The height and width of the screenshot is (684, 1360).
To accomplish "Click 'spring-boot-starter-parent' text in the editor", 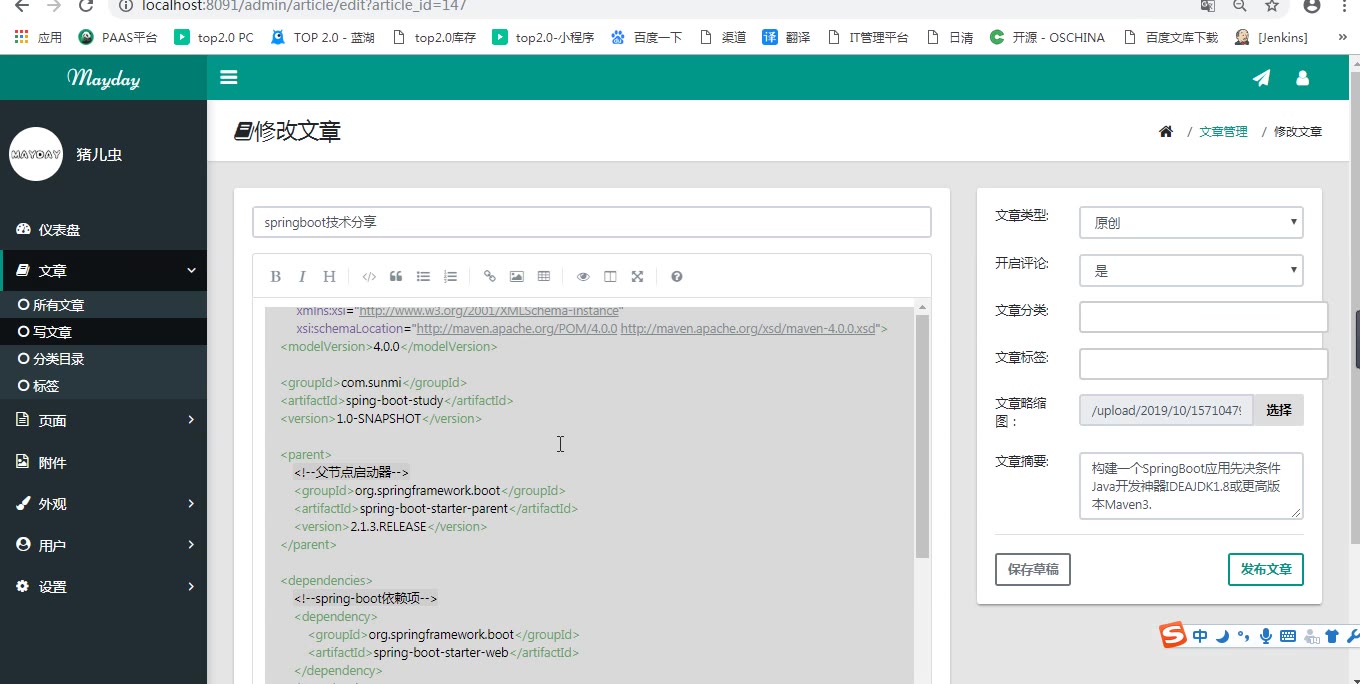I will (x=434, y=508).
